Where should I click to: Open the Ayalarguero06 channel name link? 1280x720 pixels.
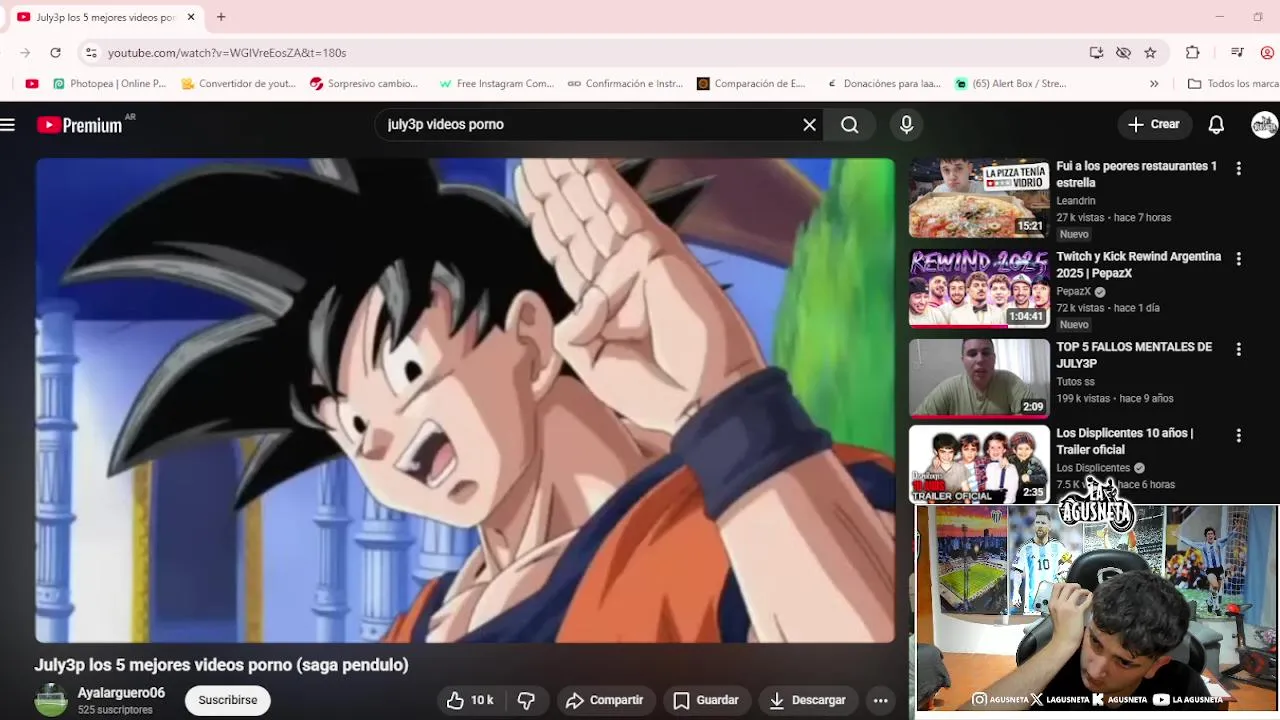pos(121,693)
